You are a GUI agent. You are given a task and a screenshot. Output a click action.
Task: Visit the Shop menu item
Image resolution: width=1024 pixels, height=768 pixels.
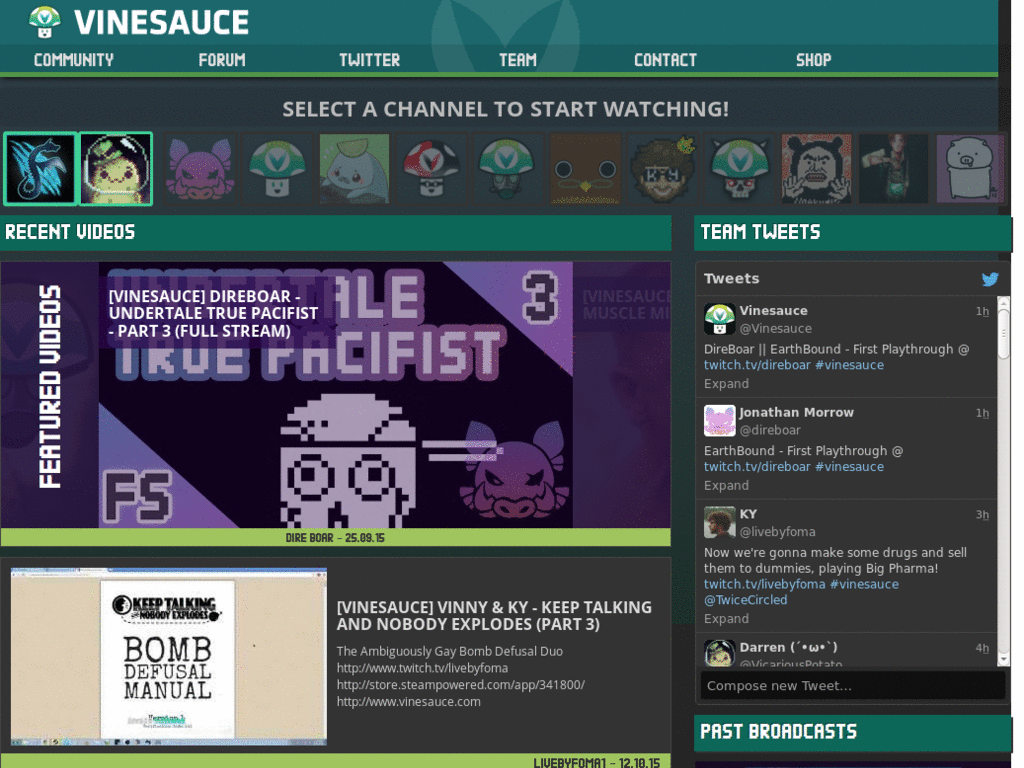814,60
